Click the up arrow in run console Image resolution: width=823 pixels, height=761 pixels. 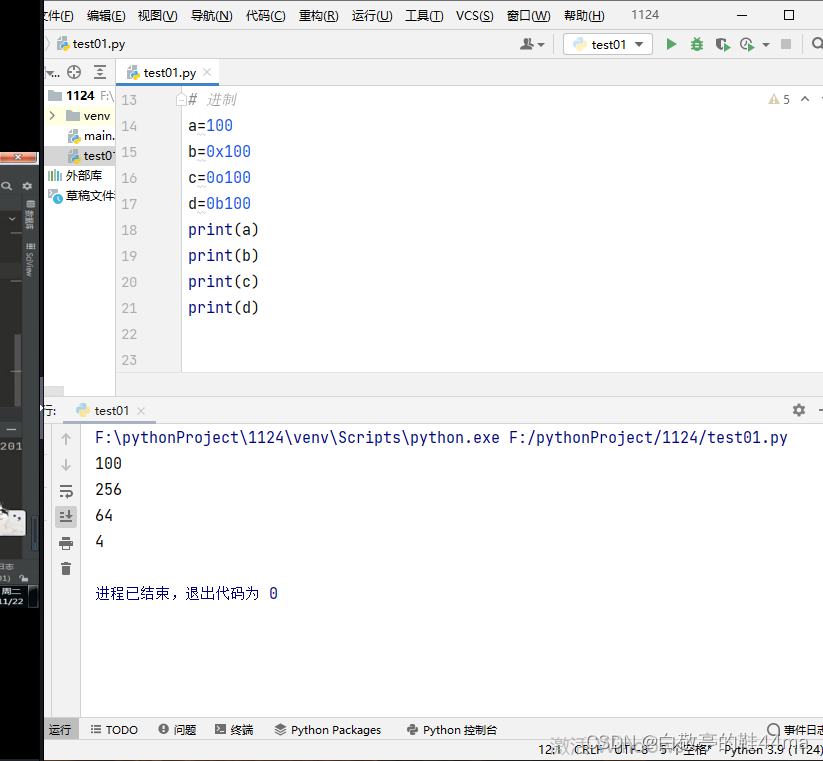(66, 439)
